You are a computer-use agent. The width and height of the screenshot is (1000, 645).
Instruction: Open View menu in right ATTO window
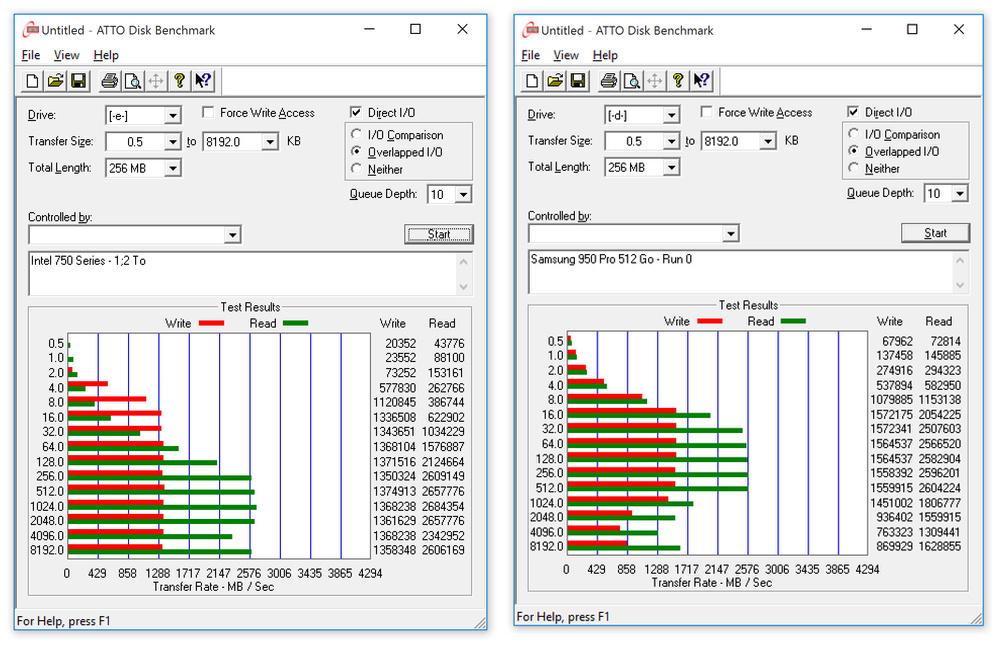[x=566, y=56]
